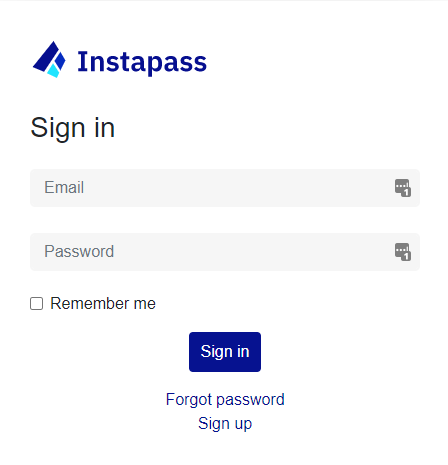Click the Instapass wordmark text
This screenshot has height=465, width=448.
[x=142, y=62]
